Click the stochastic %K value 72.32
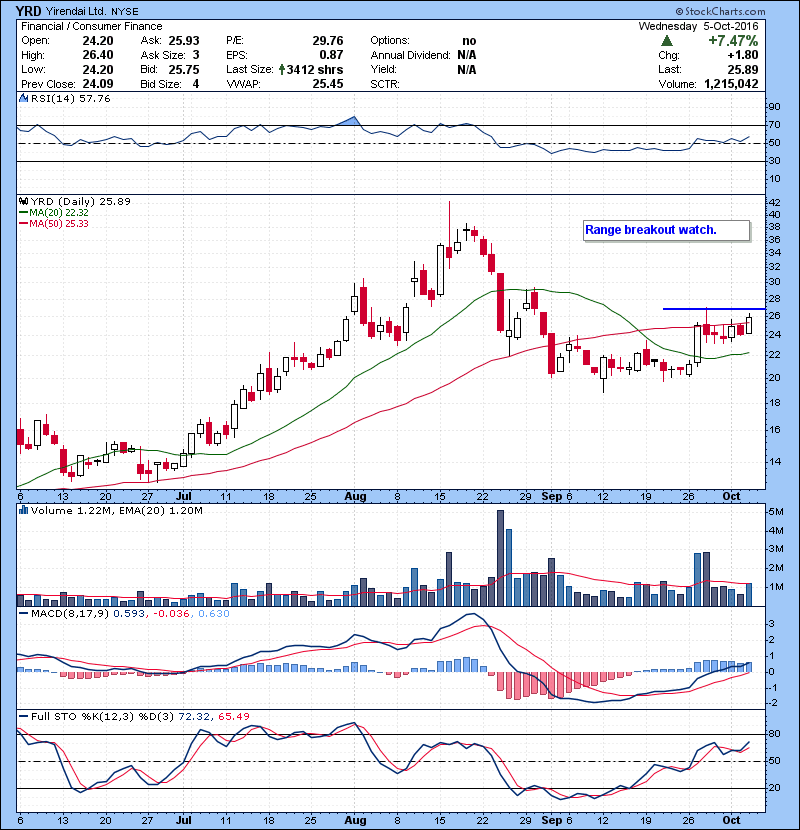This screenshot has width=800, height=830. (x=194, y=717)
